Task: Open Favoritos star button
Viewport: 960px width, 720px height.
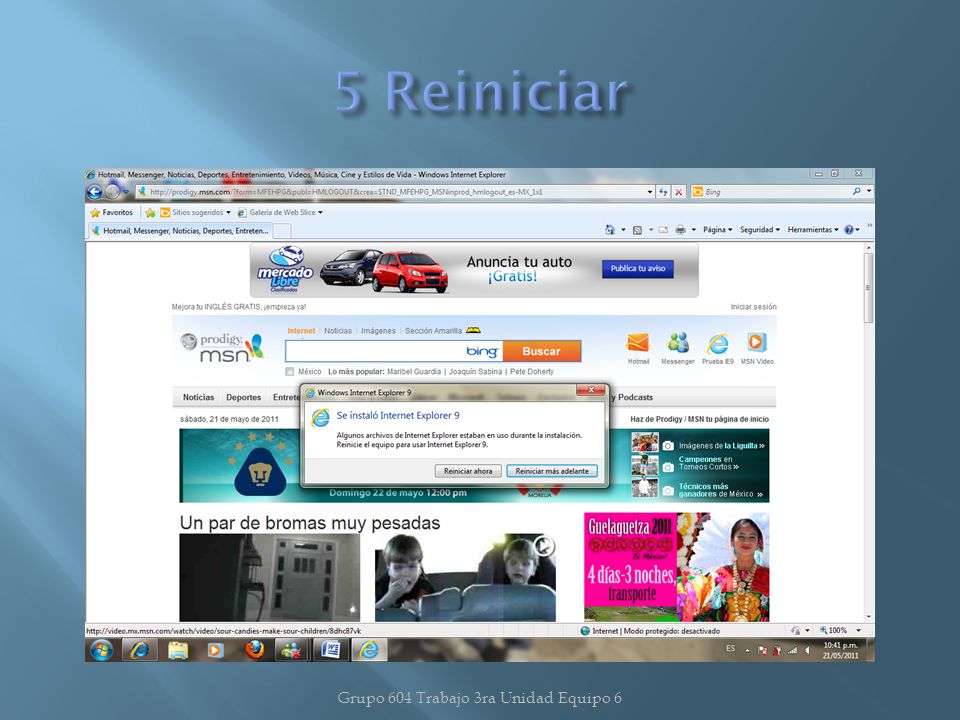Action: (x=111, y=212)
